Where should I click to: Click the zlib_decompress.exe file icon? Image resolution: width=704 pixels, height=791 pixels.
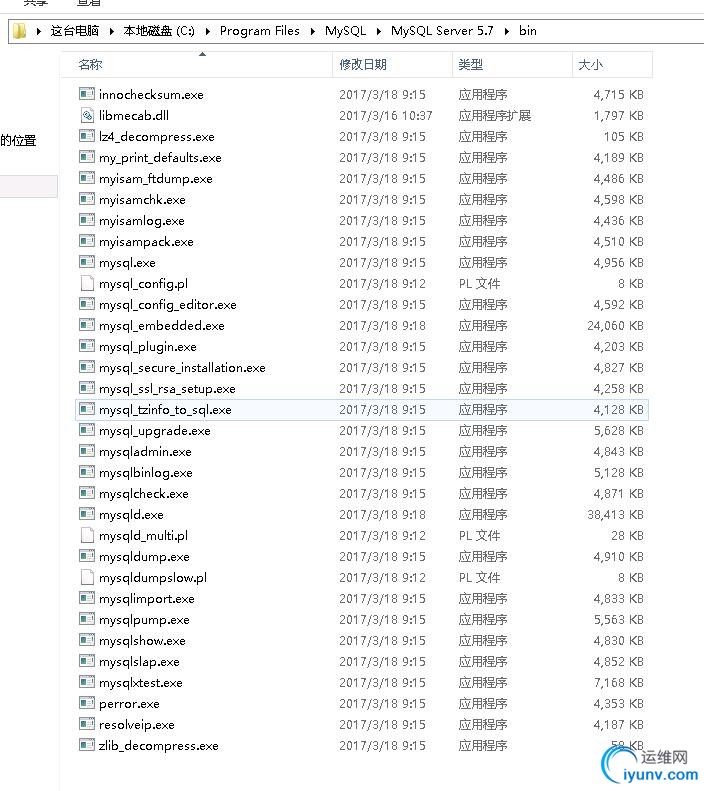[87, 745]
